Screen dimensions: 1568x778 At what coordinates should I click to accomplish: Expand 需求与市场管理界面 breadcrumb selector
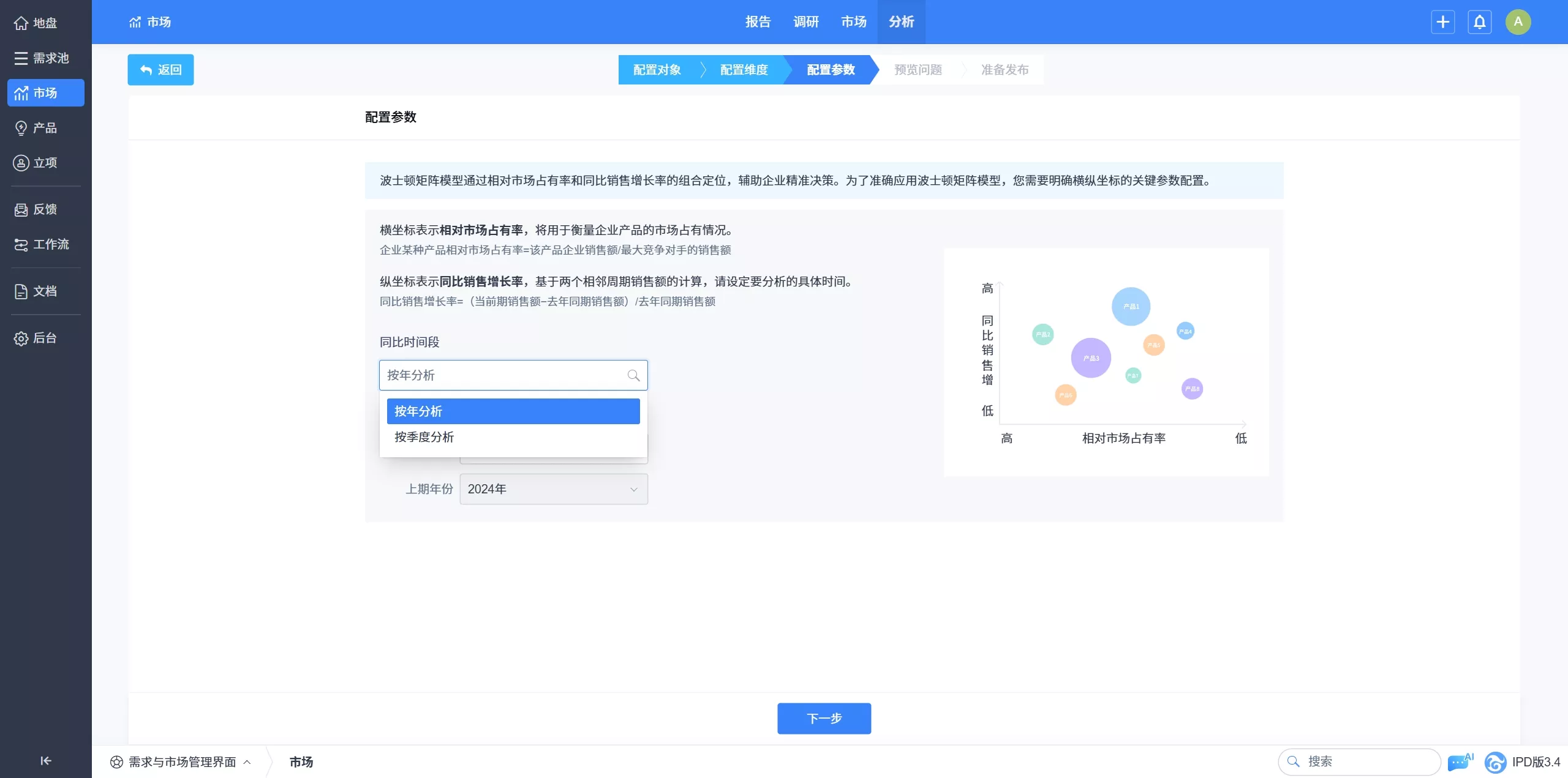coord(181,761)
